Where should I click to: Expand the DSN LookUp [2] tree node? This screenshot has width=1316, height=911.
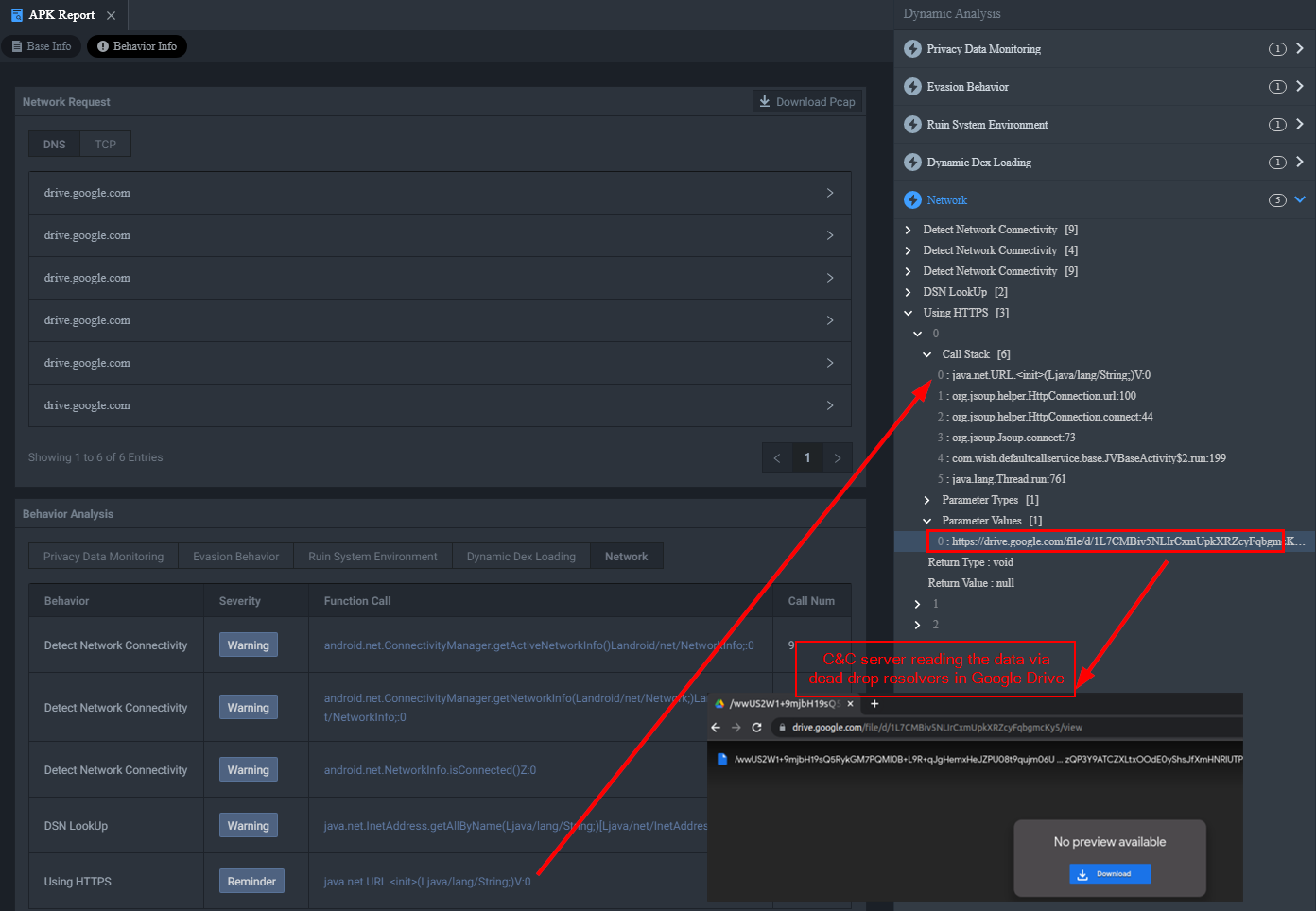coord(909,292)
